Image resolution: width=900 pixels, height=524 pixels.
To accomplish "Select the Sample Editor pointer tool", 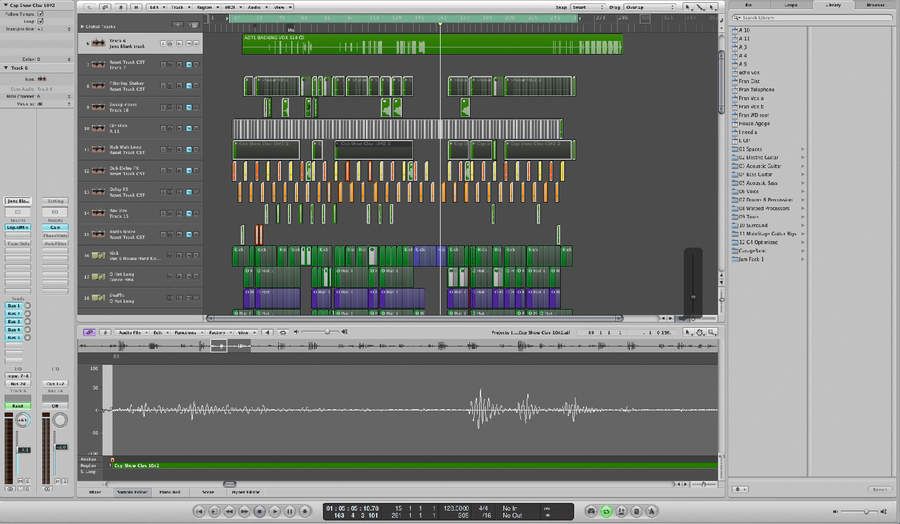I will (688, 332).
